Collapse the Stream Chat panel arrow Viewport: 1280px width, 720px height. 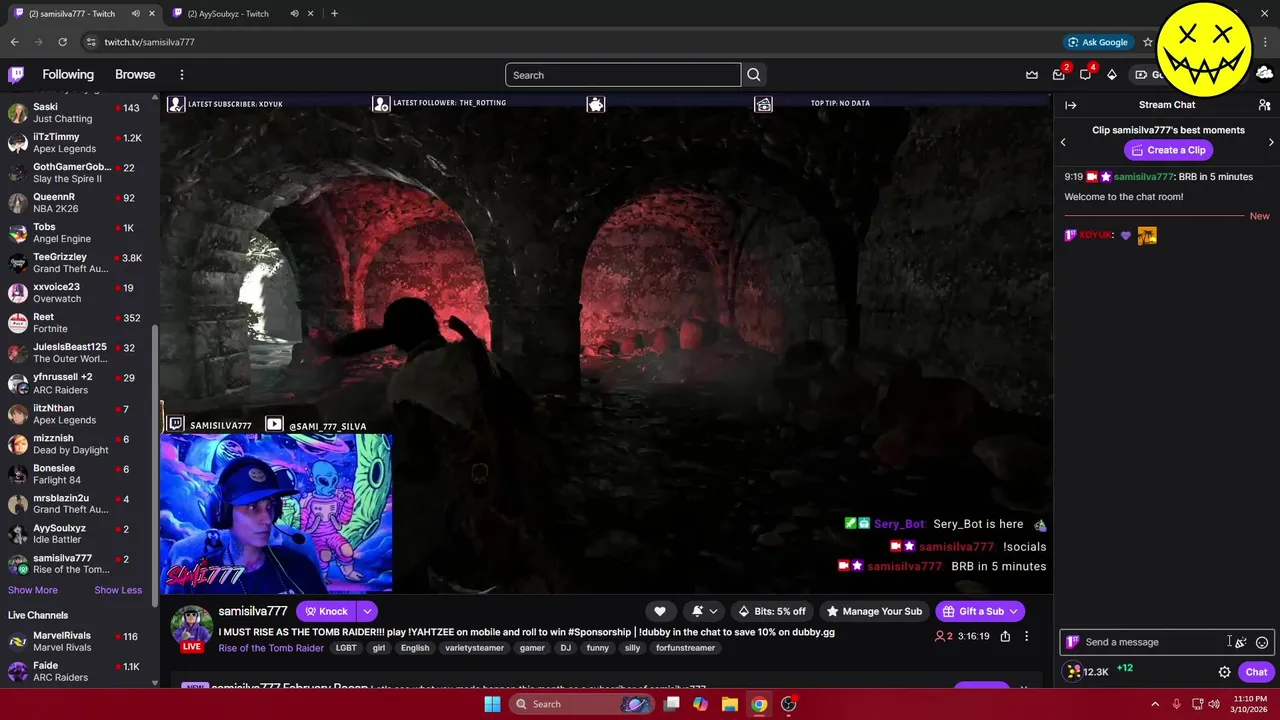1070,105
